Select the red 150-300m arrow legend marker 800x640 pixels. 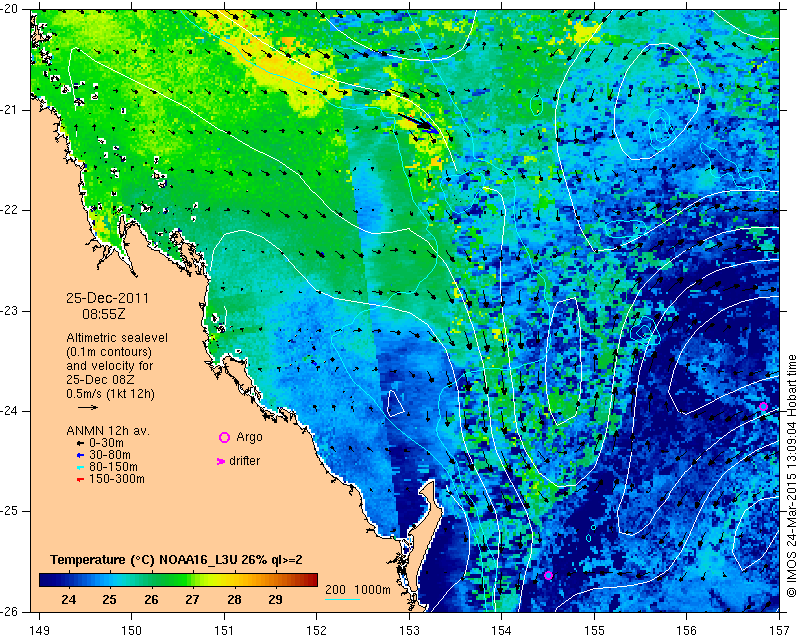tap(81, 479)
